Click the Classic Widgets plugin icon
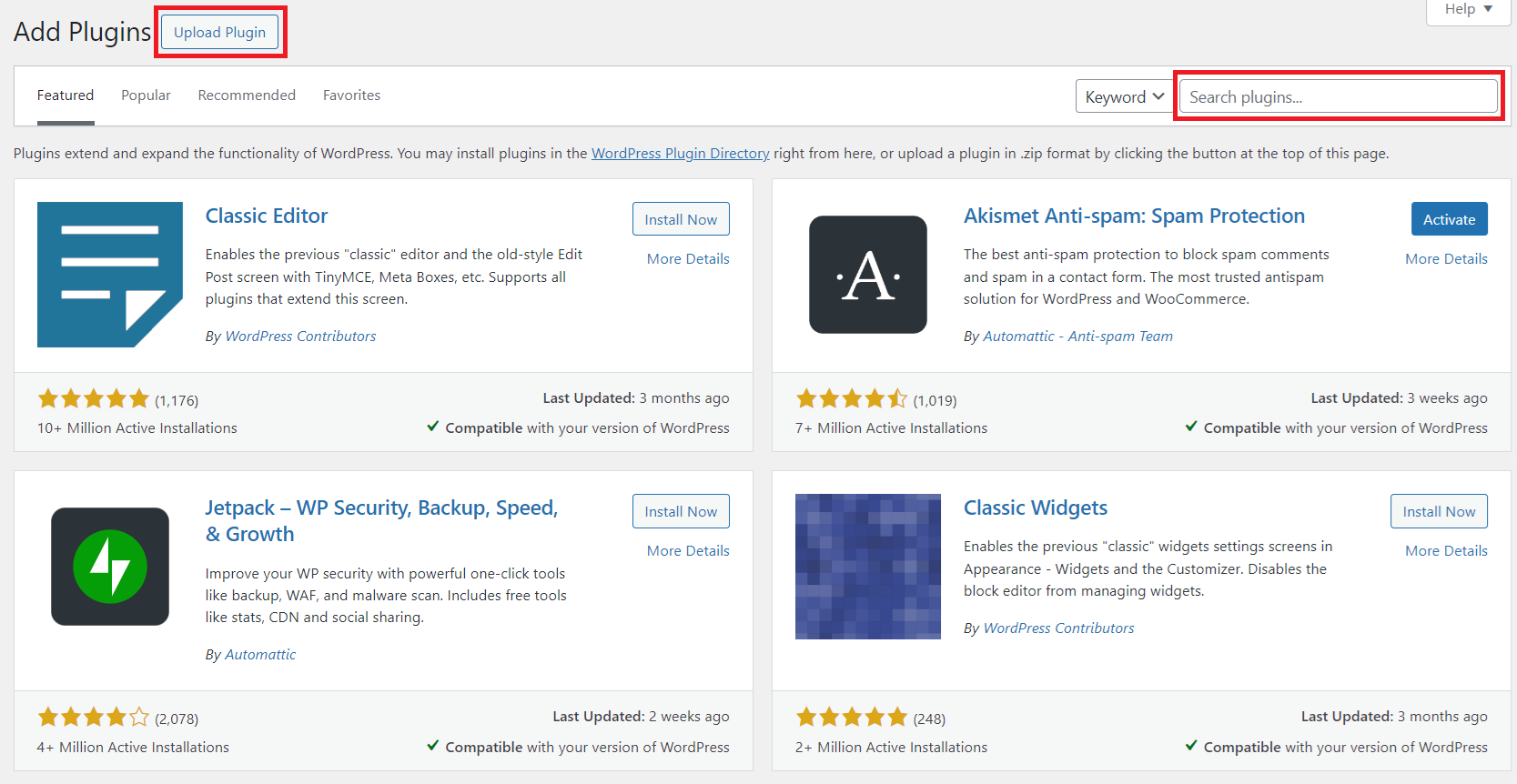Viewport: 1517px width, 784px height. point(867,567)
